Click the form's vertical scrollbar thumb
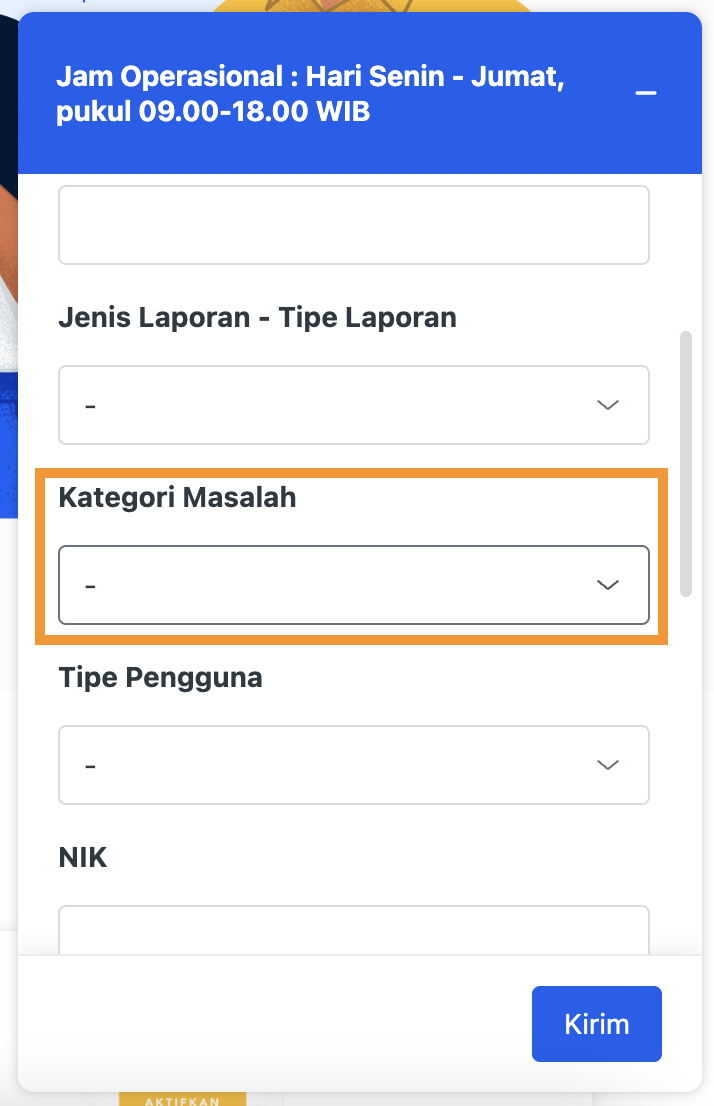This screenshot has height=1106, width=714. click(x=686, y=465)
